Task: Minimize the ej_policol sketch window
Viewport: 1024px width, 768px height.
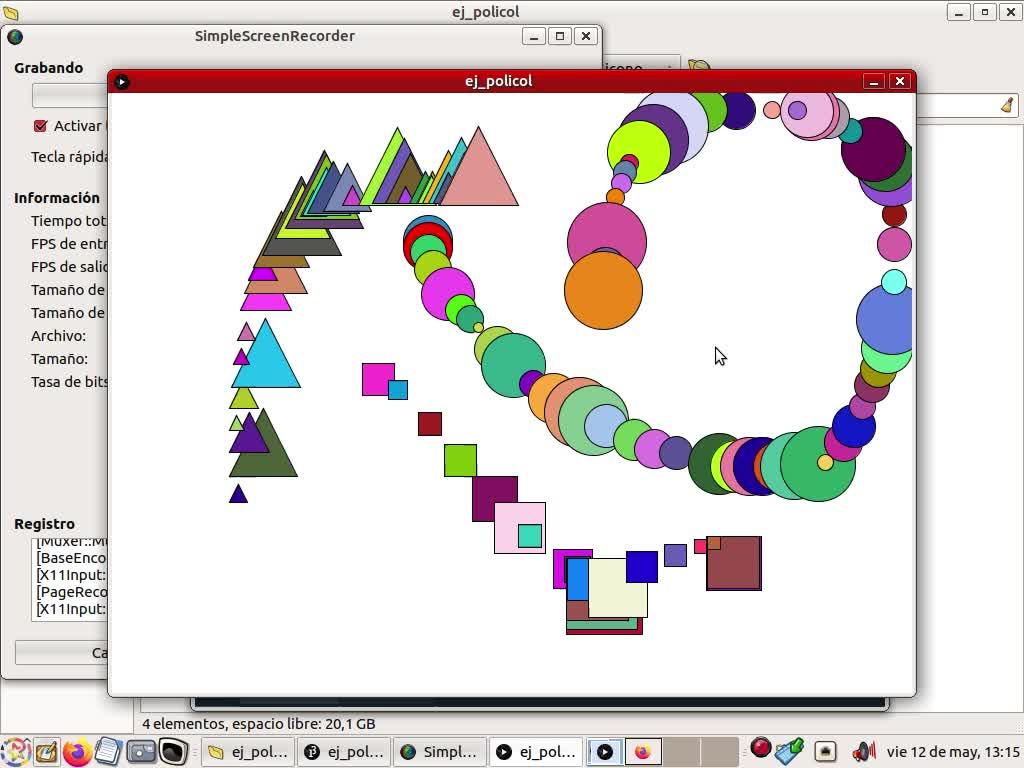Action: (x=874, y=81)
